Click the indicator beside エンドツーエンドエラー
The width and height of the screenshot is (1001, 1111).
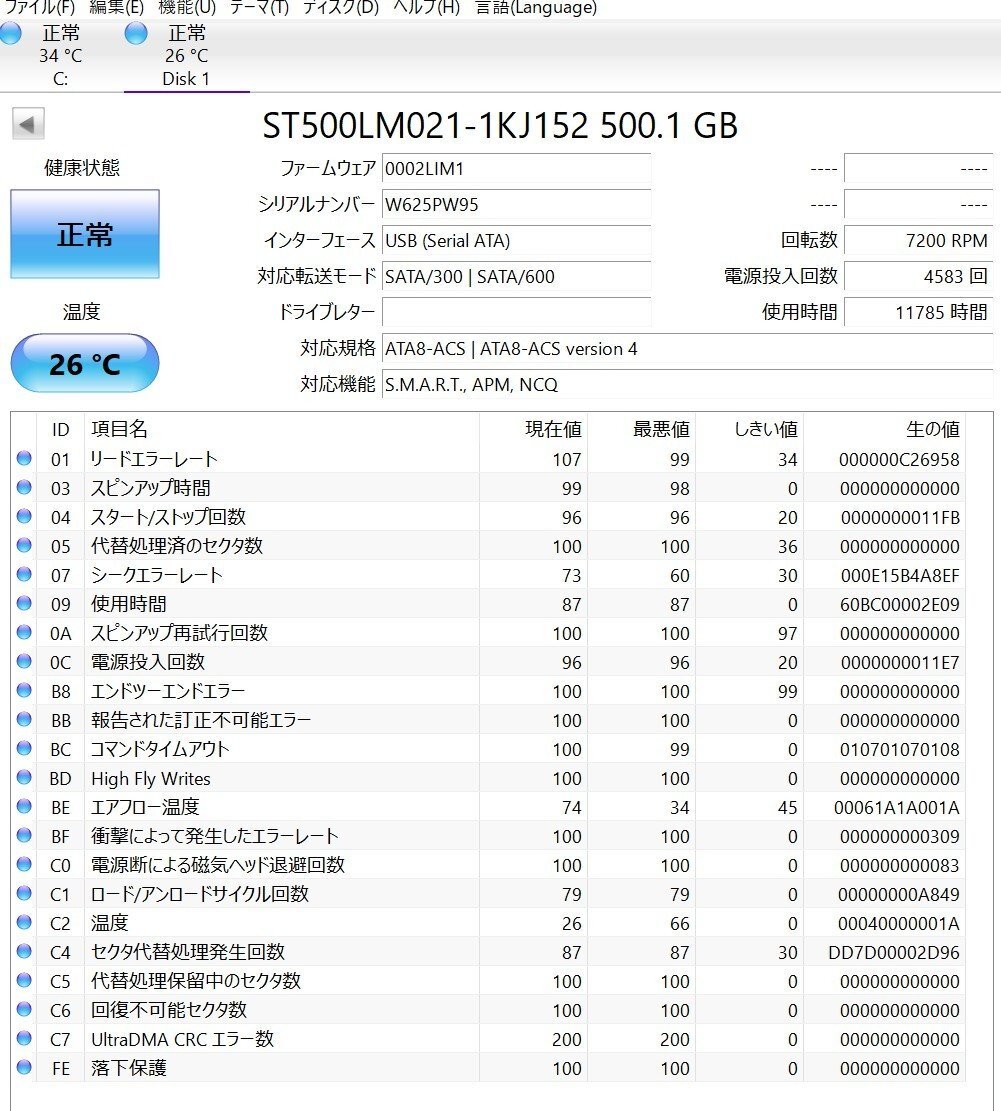coord(24,691)
